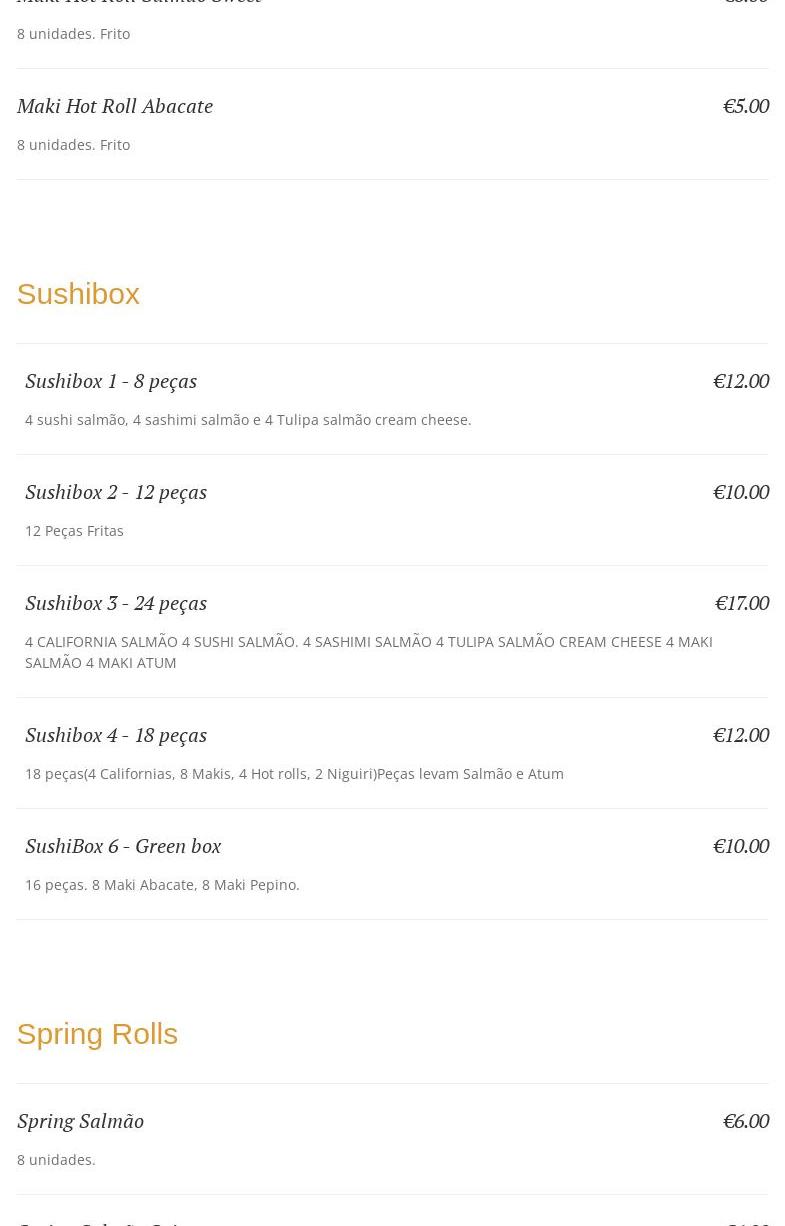The height and width of the screenshot is (1226, 785).
Task: Open the Maki Hot Roll Abacate item
Action: pyautogui.click(x=115, y=106)
